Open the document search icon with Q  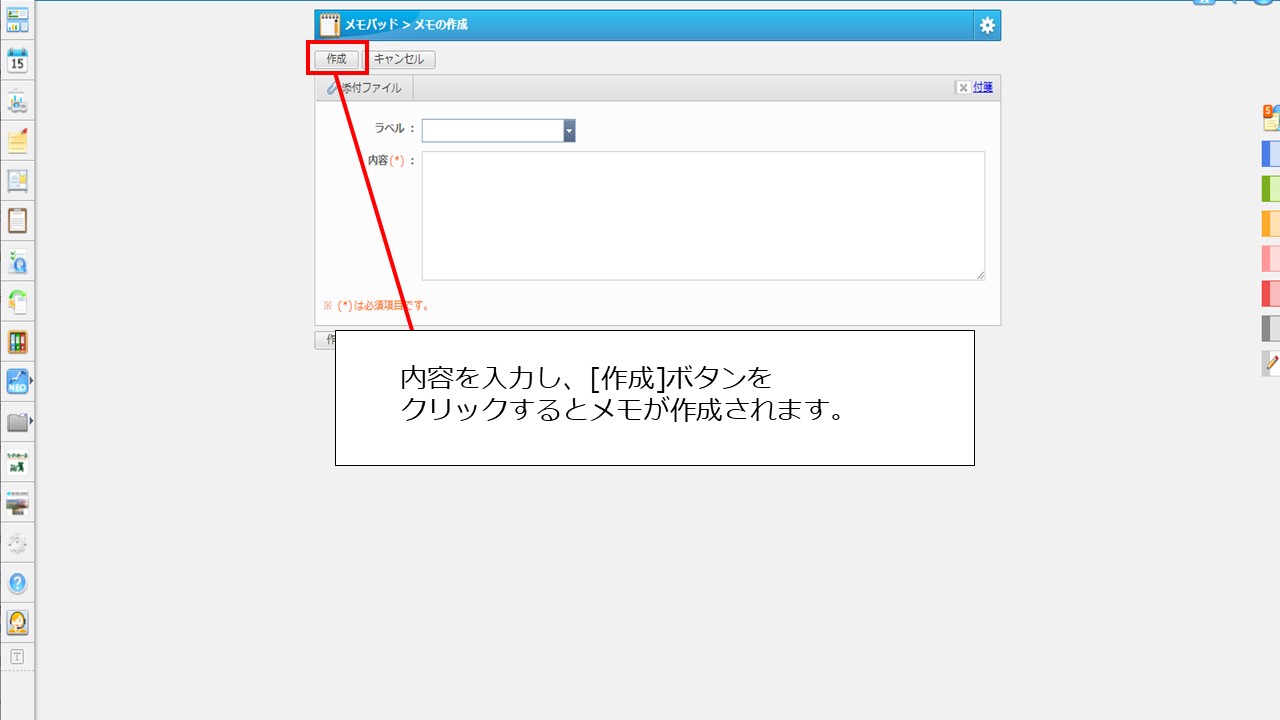[x=17, y=261]
